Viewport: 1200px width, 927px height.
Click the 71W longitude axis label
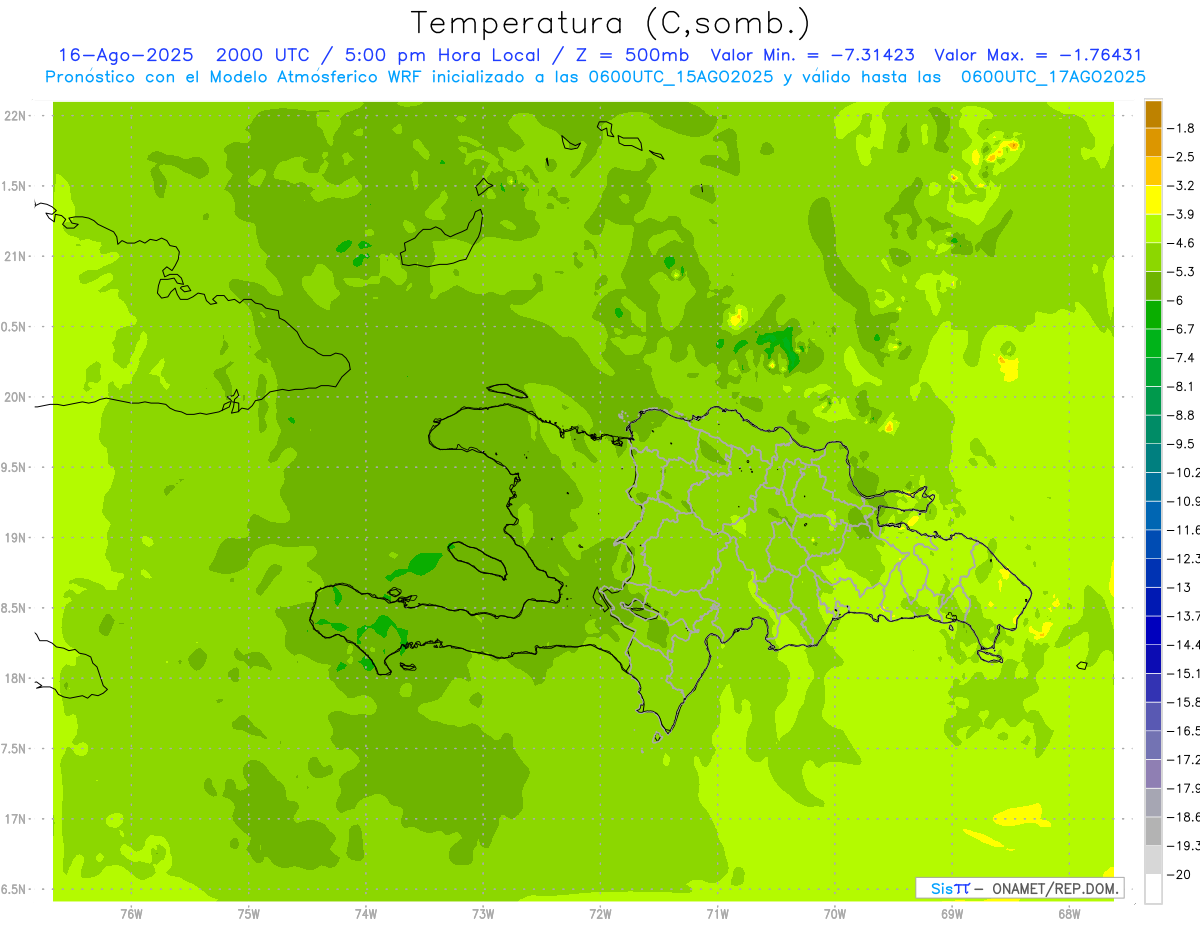[717, 913]
